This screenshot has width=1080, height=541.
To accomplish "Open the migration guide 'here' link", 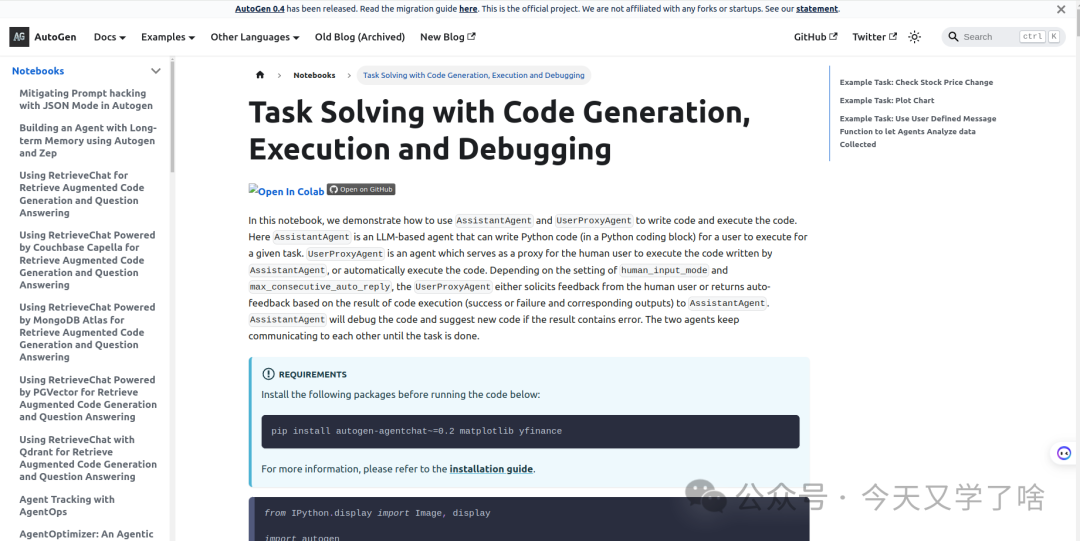I will (x=468, y=9).
